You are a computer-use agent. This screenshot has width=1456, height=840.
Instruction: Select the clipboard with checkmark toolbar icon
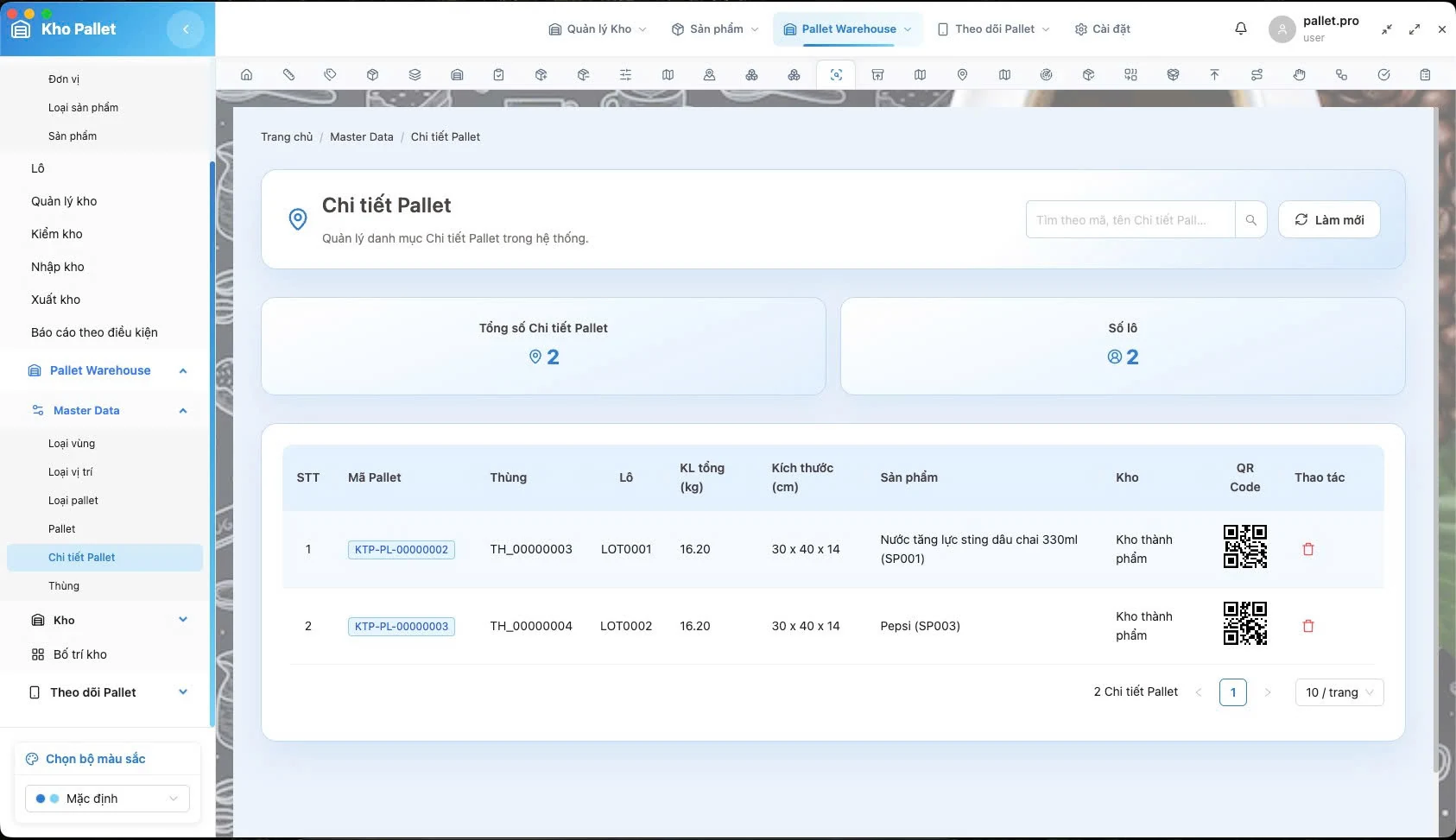pyautogui.click(x=498, y=75)
